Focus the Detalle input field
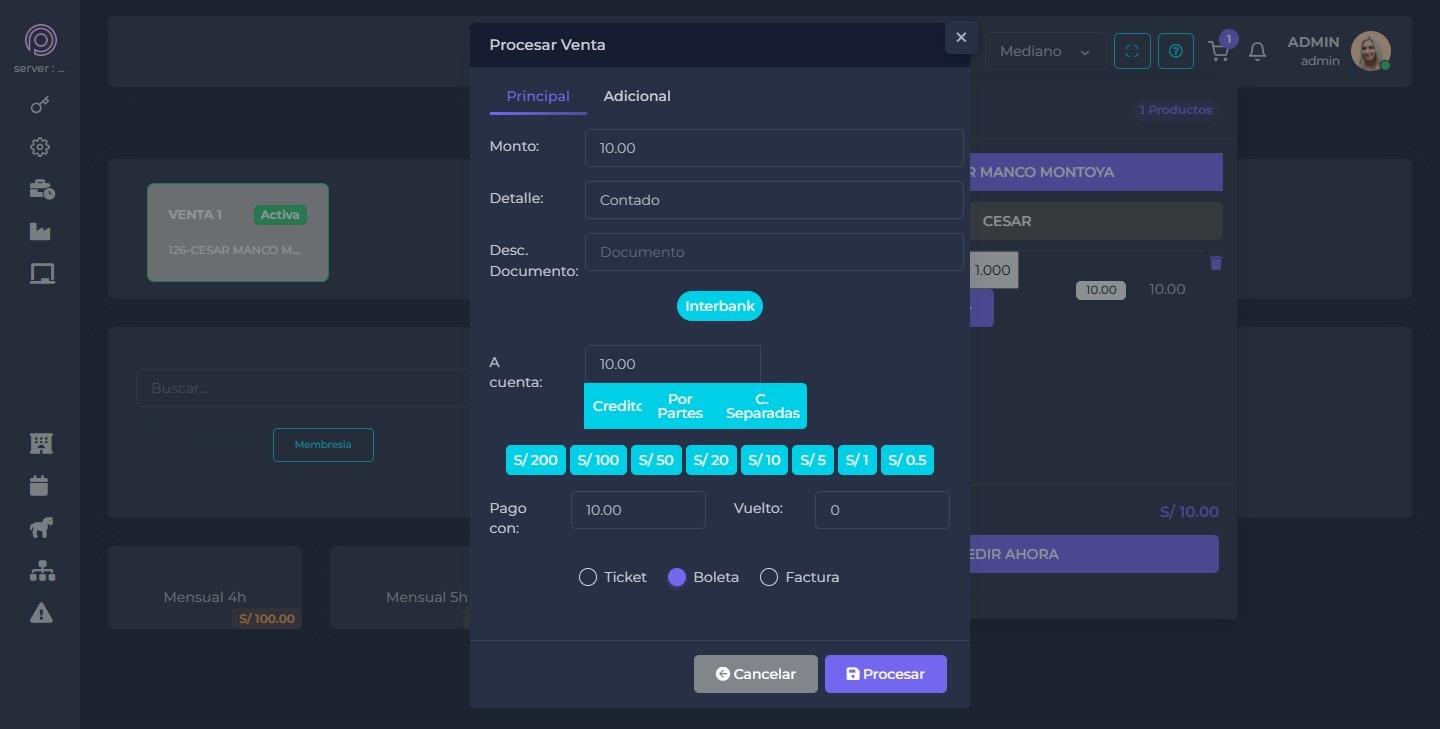 (x=774, y=200)
